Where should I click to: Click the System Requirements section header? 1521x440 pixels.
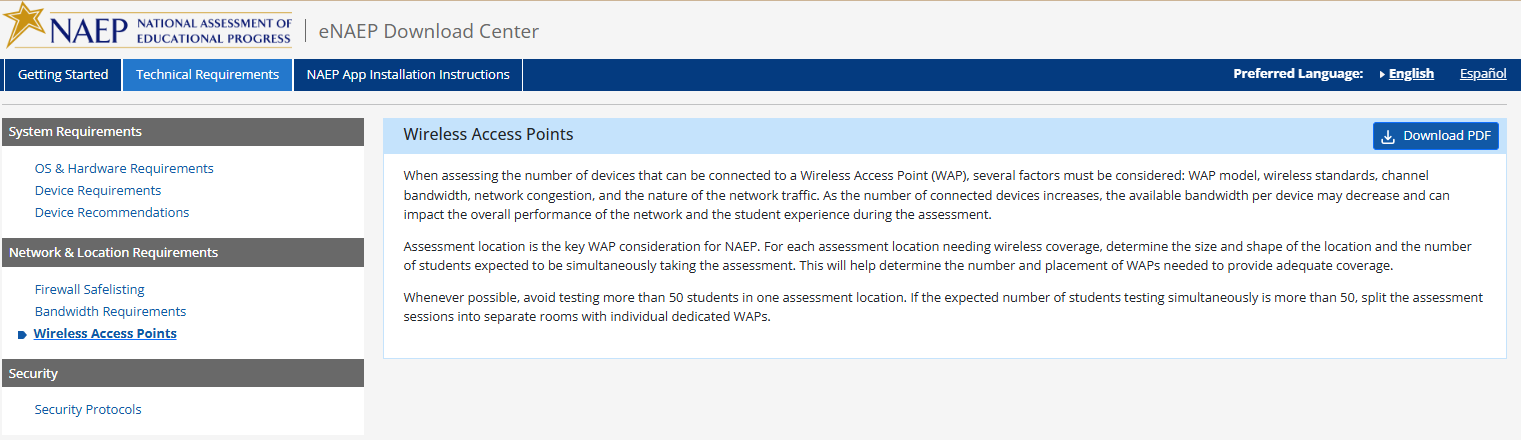point(182,132)
